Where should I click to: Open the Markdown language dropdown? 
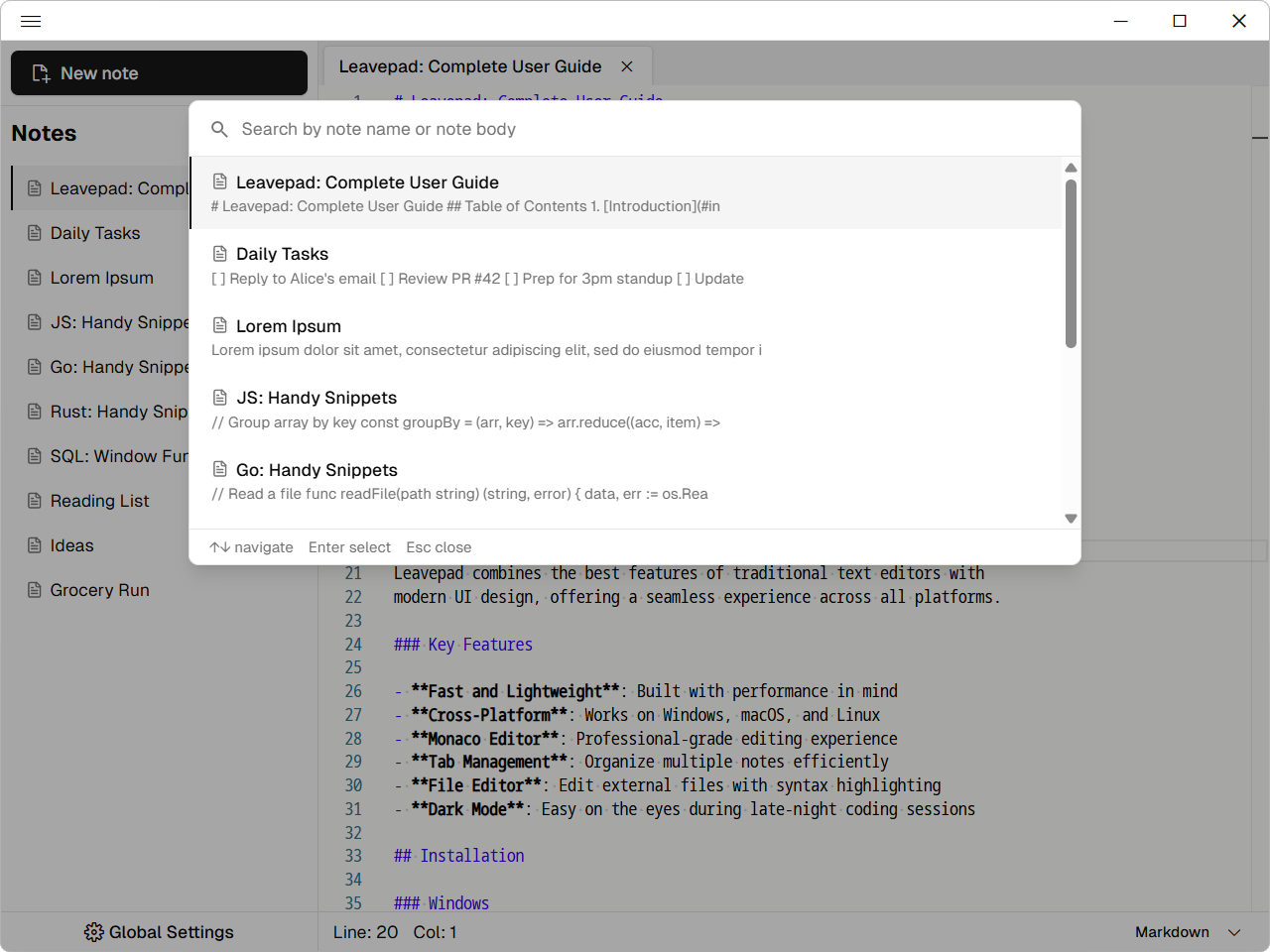pyautogui.click(x=1188, y=932)
